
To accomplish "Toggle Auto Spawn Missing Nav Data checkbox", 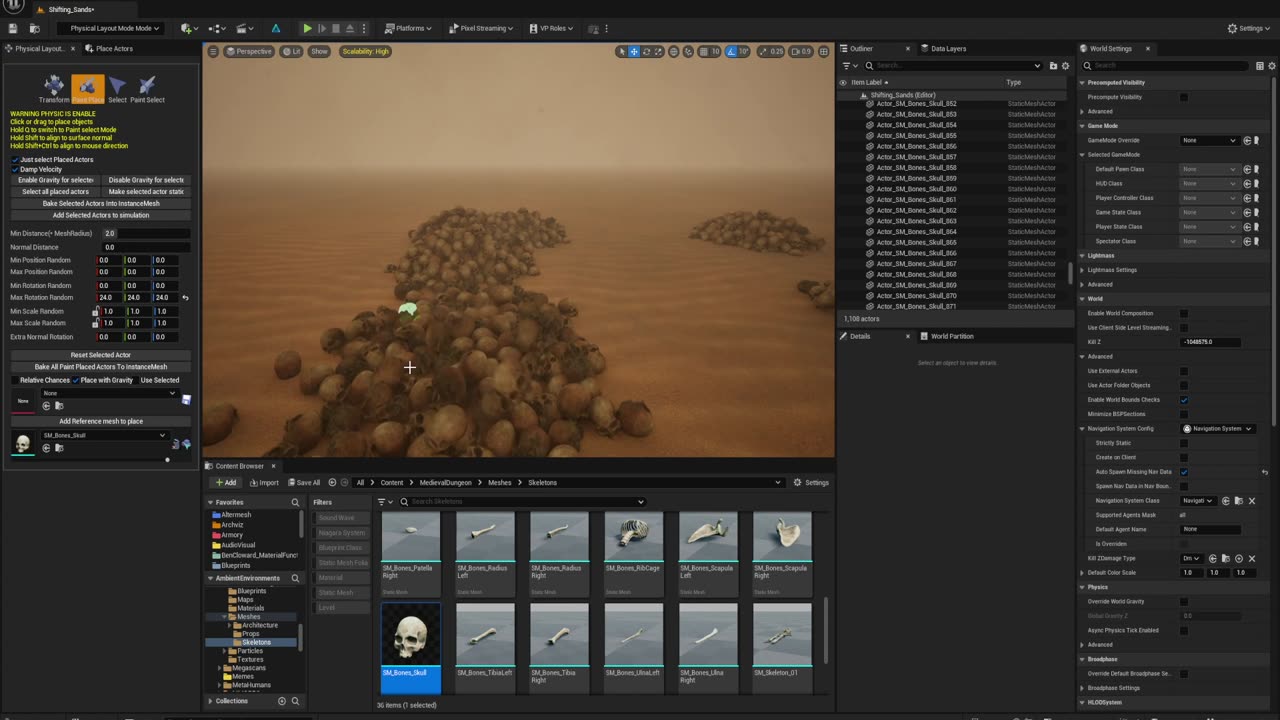I will (1184, 472).
